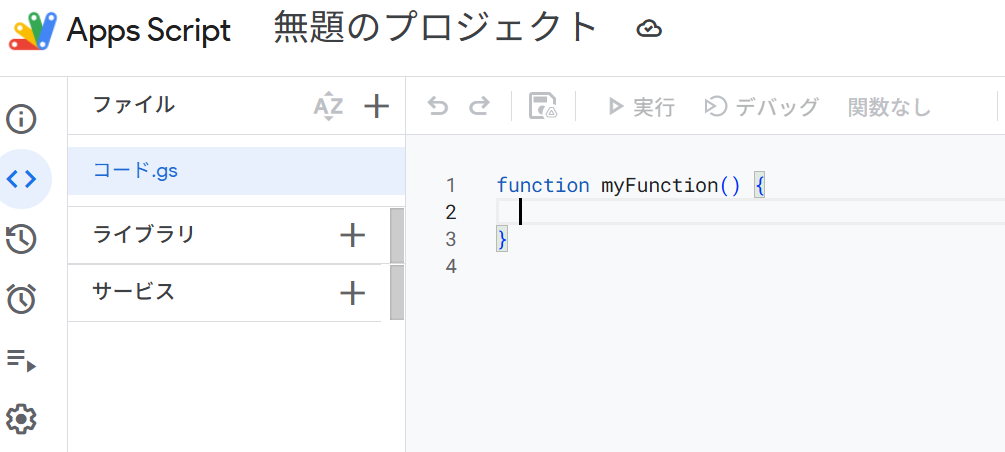Click the Apps Script logo

click(x=33, y=31)
